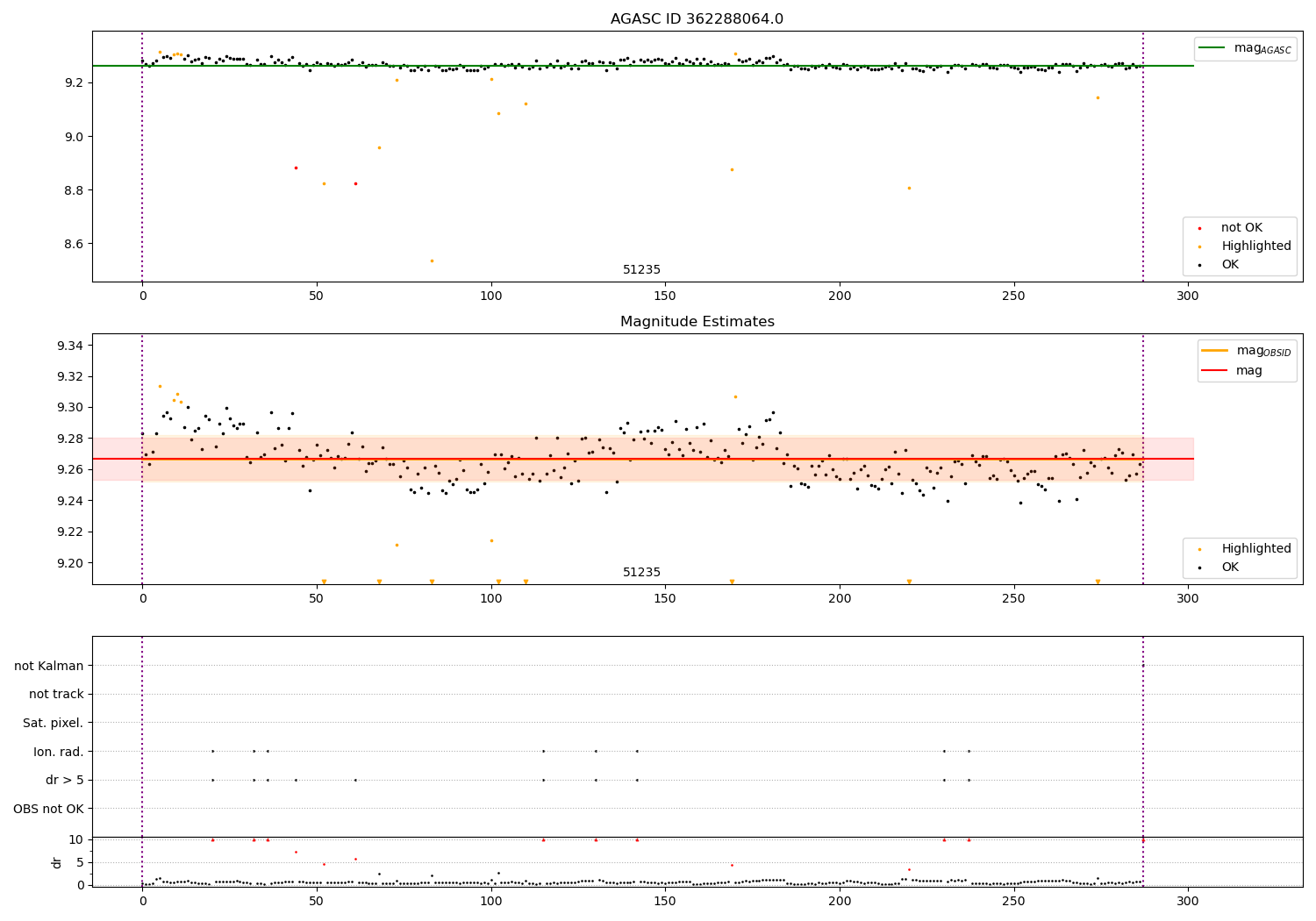Click the 'OBS not OK' row label
The image size is (1316, 921).
pyautogui.click(x=49, y=809)
